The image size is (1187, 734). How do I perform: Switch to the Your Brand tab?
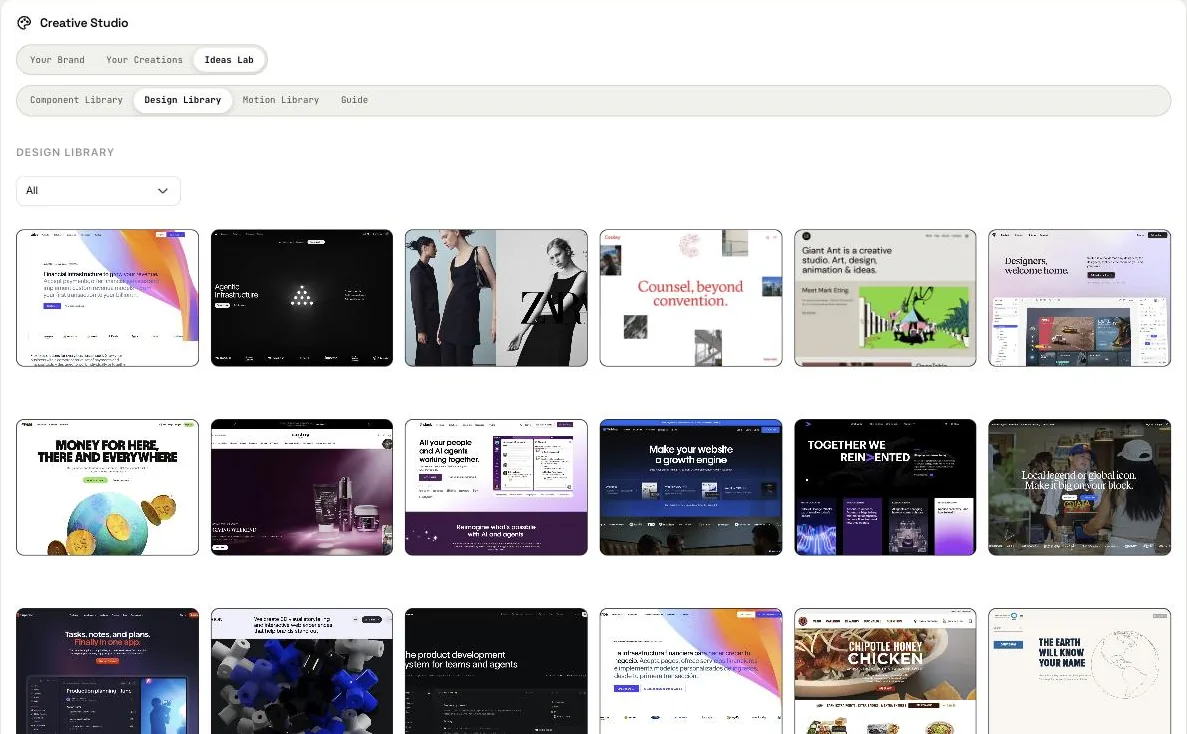click(58, 60)
